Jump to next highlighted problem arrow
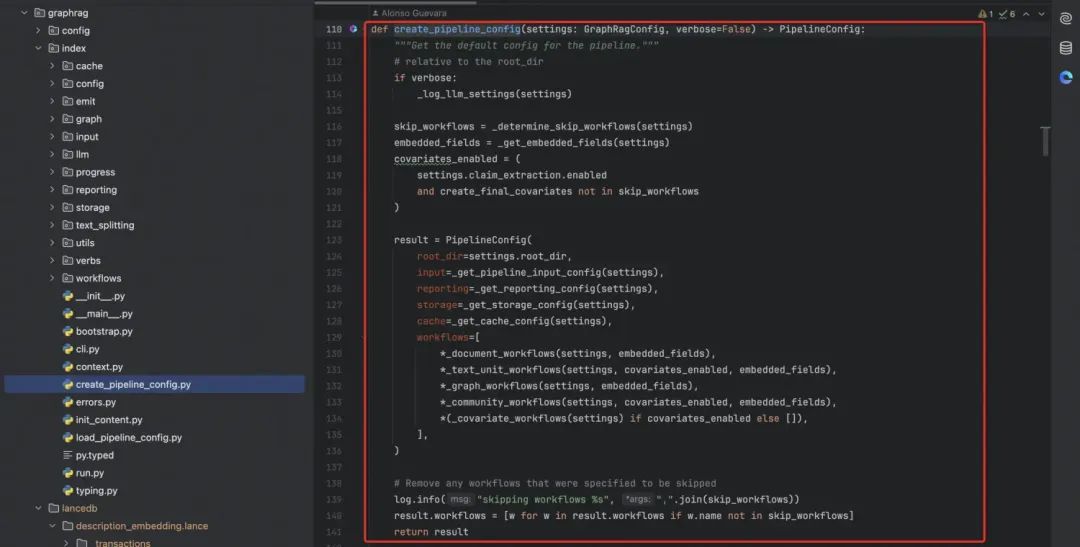Viewport: 1080px width, 547px height. (1042, 14)
